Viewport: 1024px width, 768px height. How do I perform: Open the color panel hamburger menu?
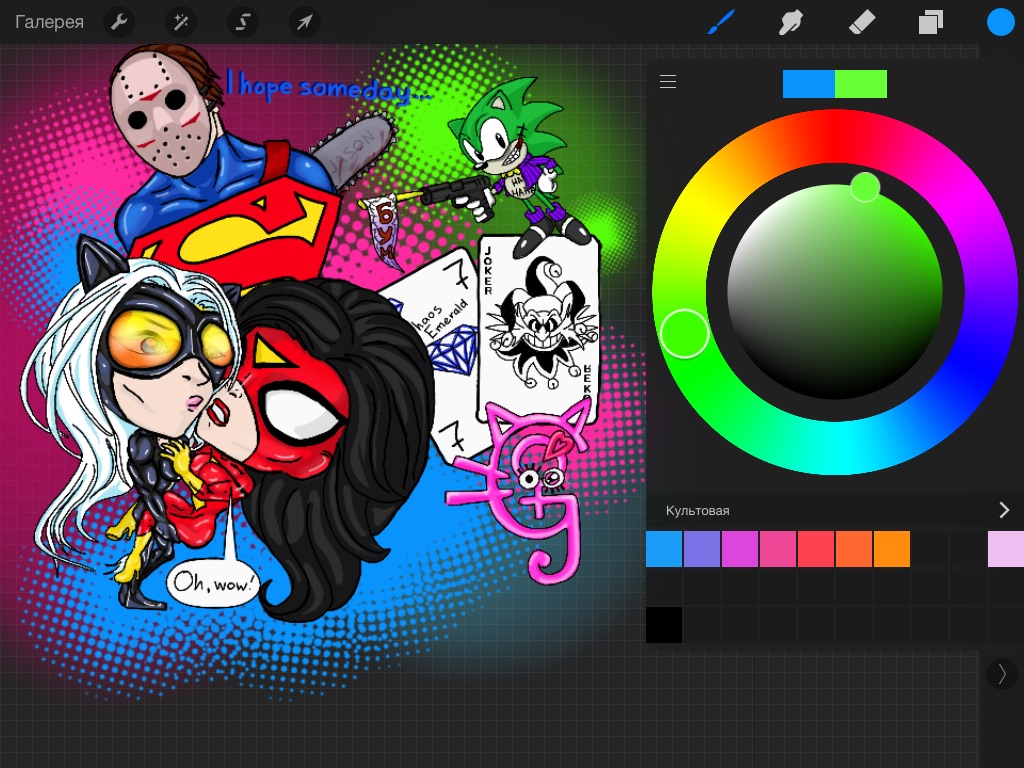[x=667, y=82]
